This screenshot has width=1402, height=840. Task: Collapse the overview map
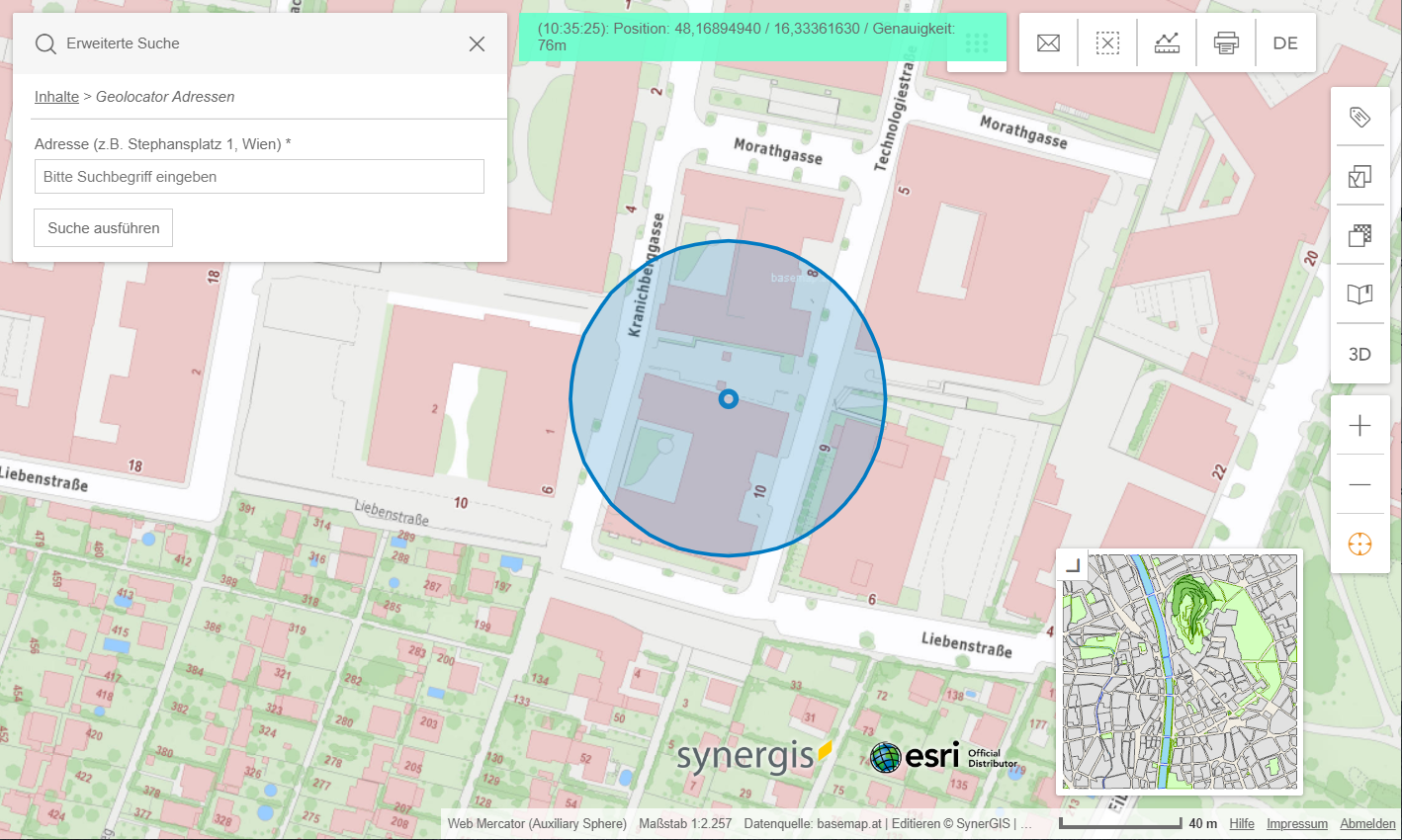pyautogui.click(x=1075, y=564)
